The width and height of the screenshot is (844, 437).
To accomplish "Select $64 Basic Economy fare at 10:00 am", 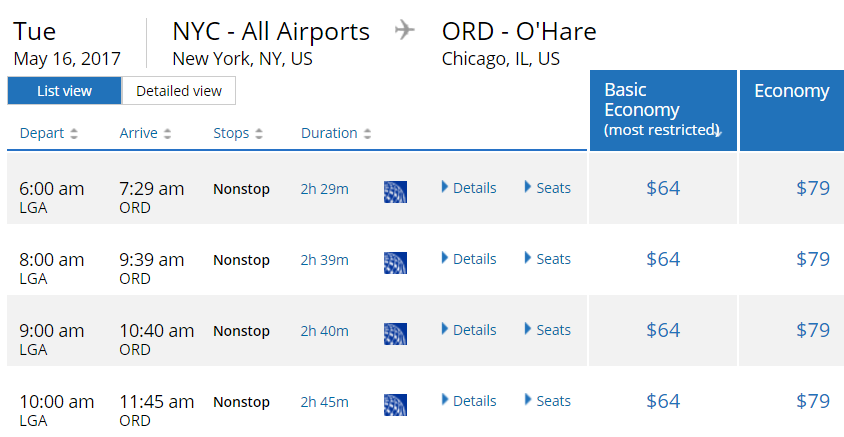I will click(x=663, y=401).
